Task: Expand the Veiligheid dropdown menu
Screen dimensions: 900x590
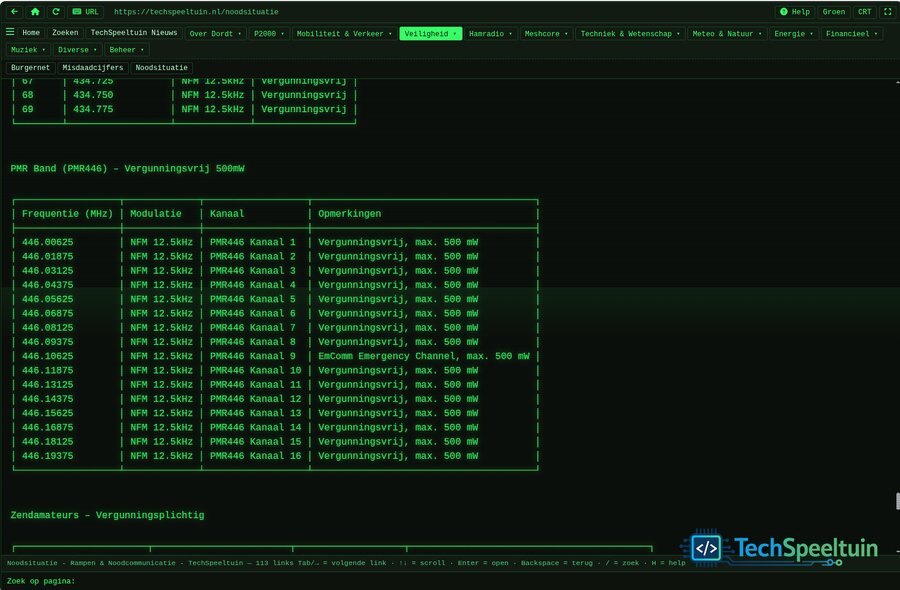Action: pyautogui.click(x=430, y=34)
